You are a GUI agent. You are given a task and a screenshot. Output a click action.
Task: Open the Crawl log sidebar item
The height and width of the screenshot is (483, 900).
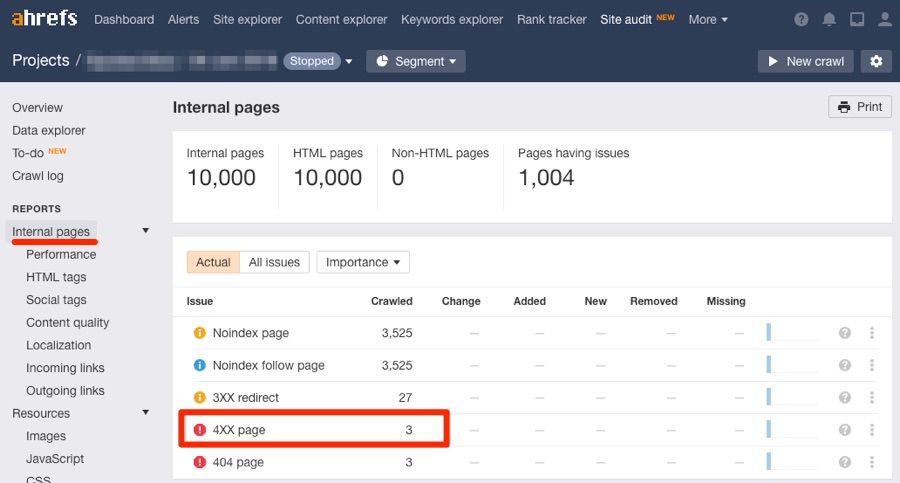click(x=38, y=176)
